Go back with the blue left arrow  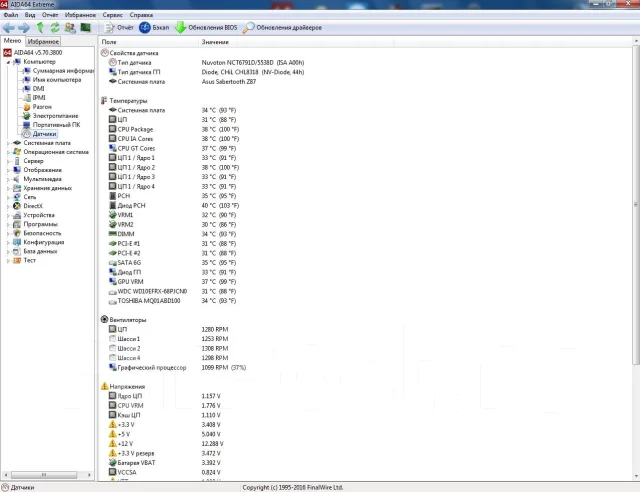9,28
